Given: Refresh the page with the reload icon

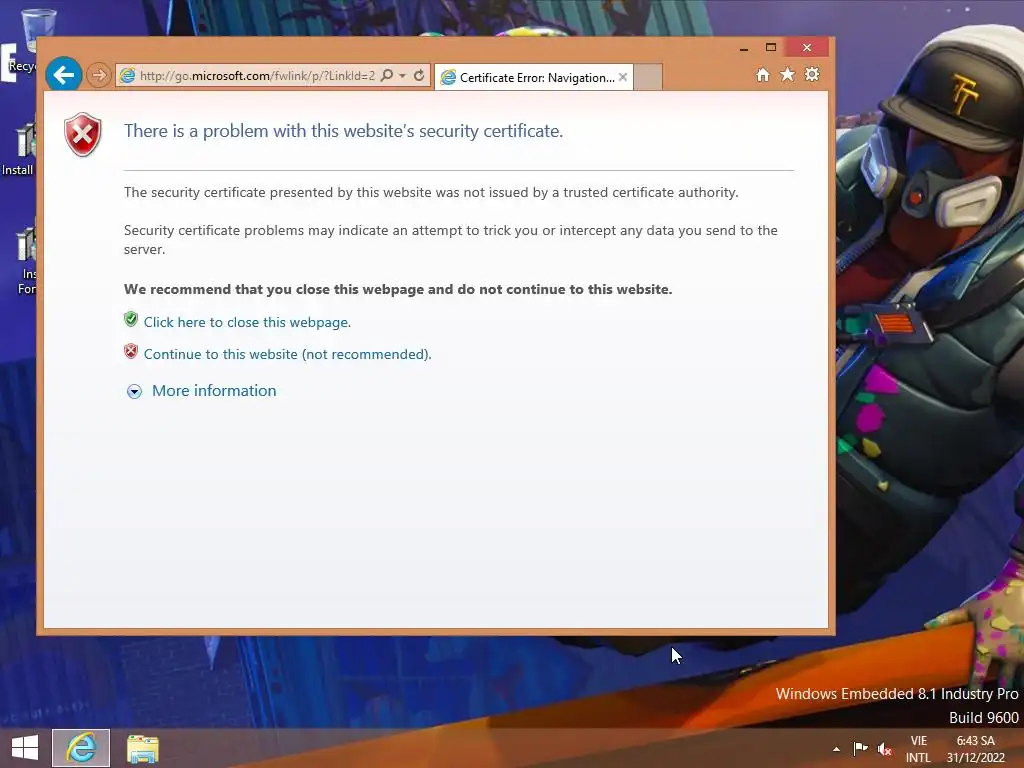Looking at the screenshot, I should click(x=419, y=76).
